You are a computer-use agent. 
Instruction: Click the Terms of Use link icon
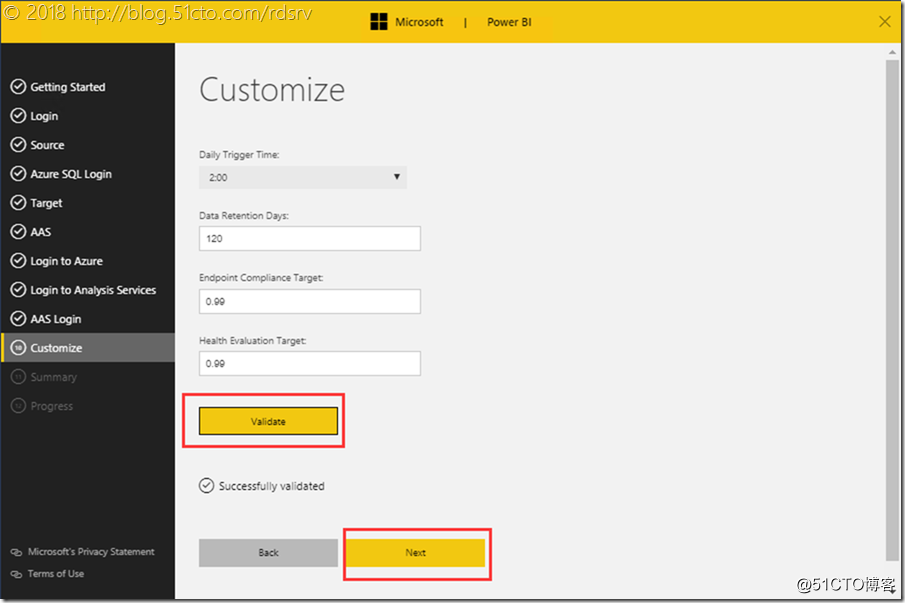tap(16, 574)
